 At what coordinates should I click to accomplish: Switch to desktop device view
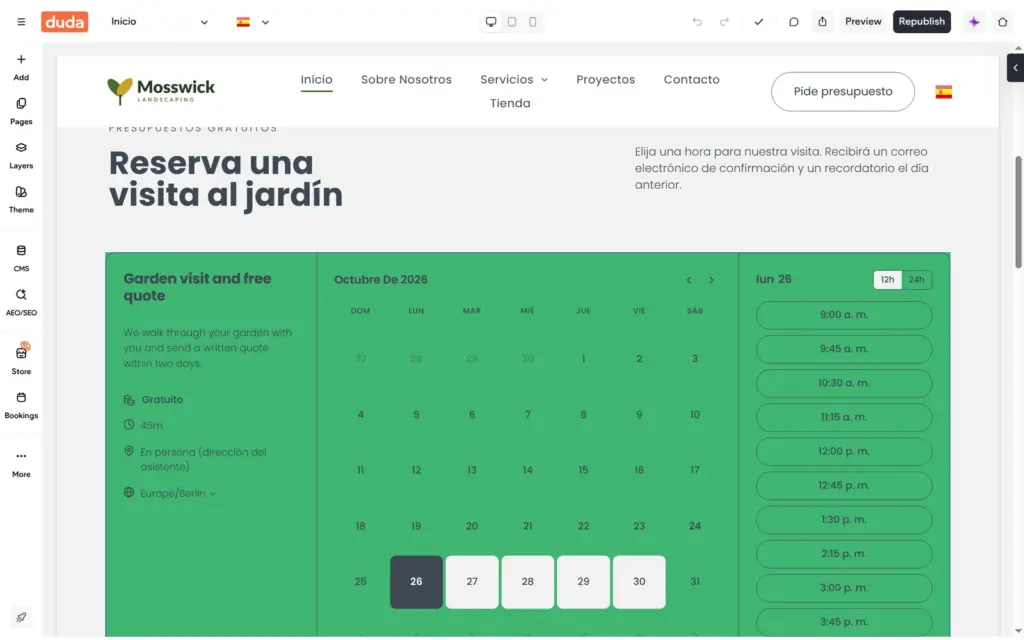(x=491, y=22)
